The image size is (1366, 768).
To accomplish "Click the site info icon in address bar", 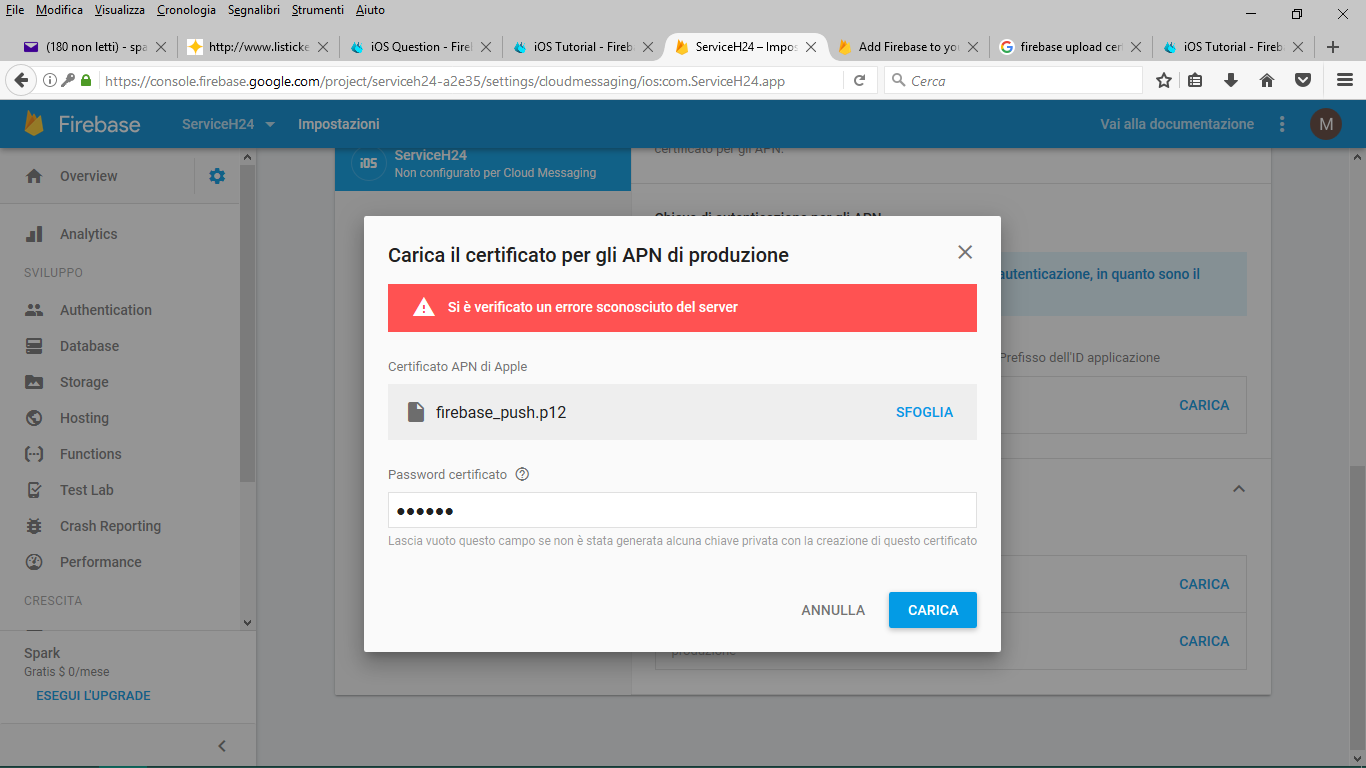I will coord(49,81).
